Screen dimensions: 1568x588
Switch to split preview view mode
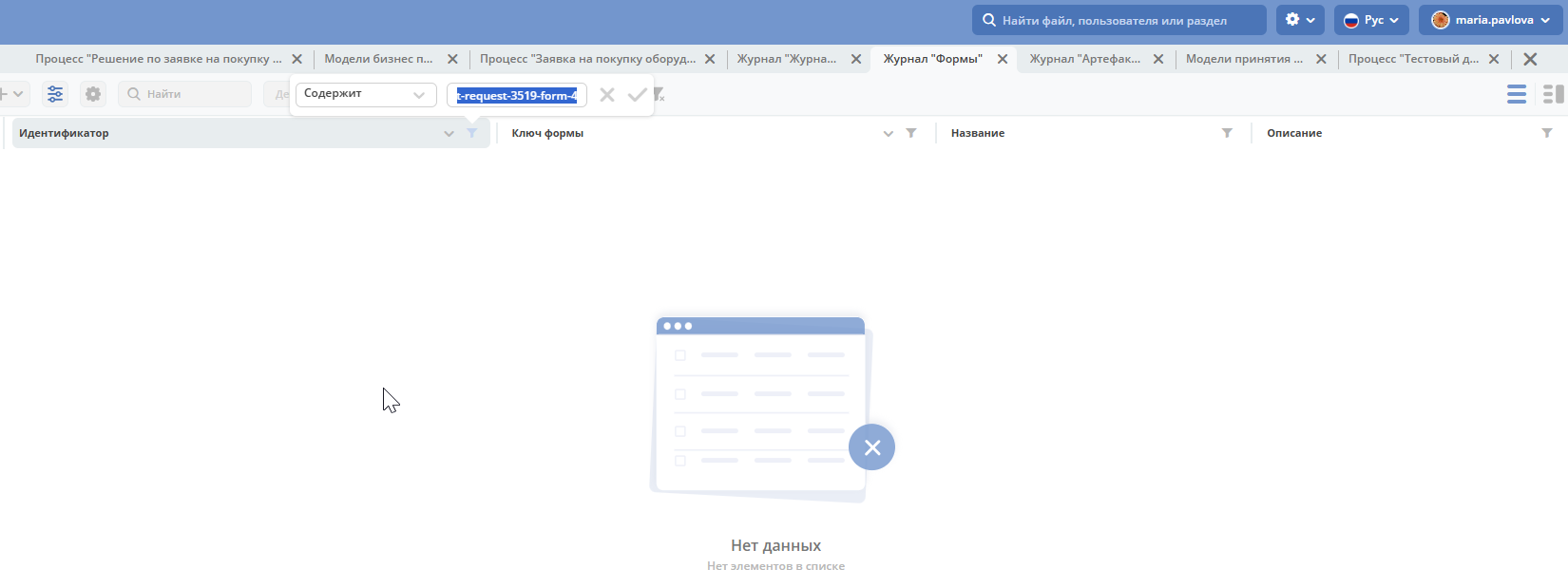click(1554, 94)
